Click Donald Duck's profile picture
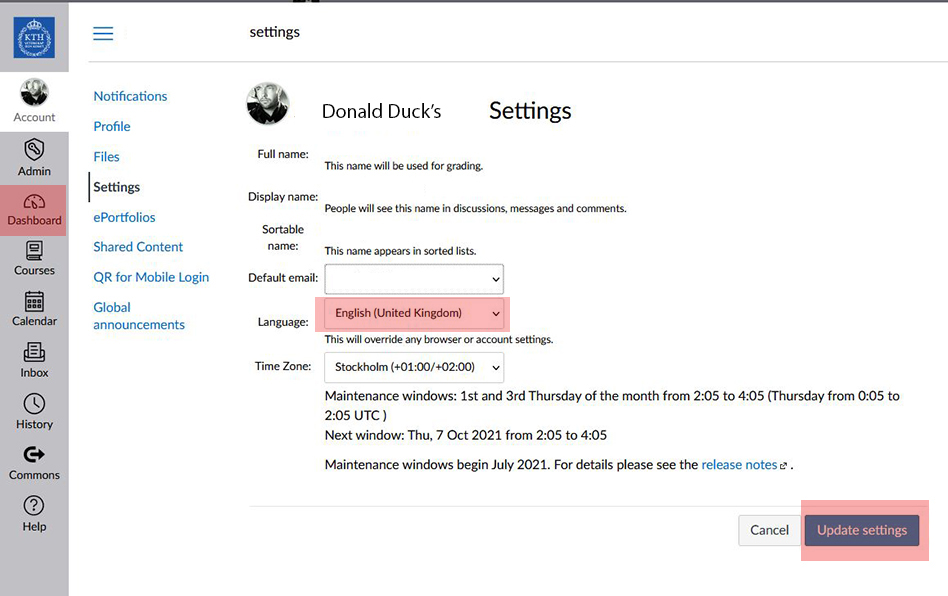The height and width of the screenshot is (596, 948). pos(267,104)
